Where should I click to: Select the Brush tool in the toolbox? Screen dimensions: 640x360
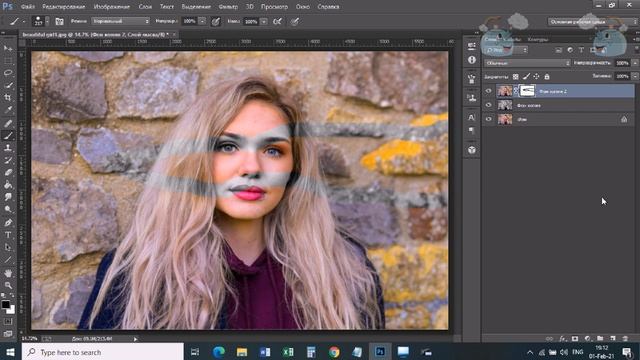point(8,136)
